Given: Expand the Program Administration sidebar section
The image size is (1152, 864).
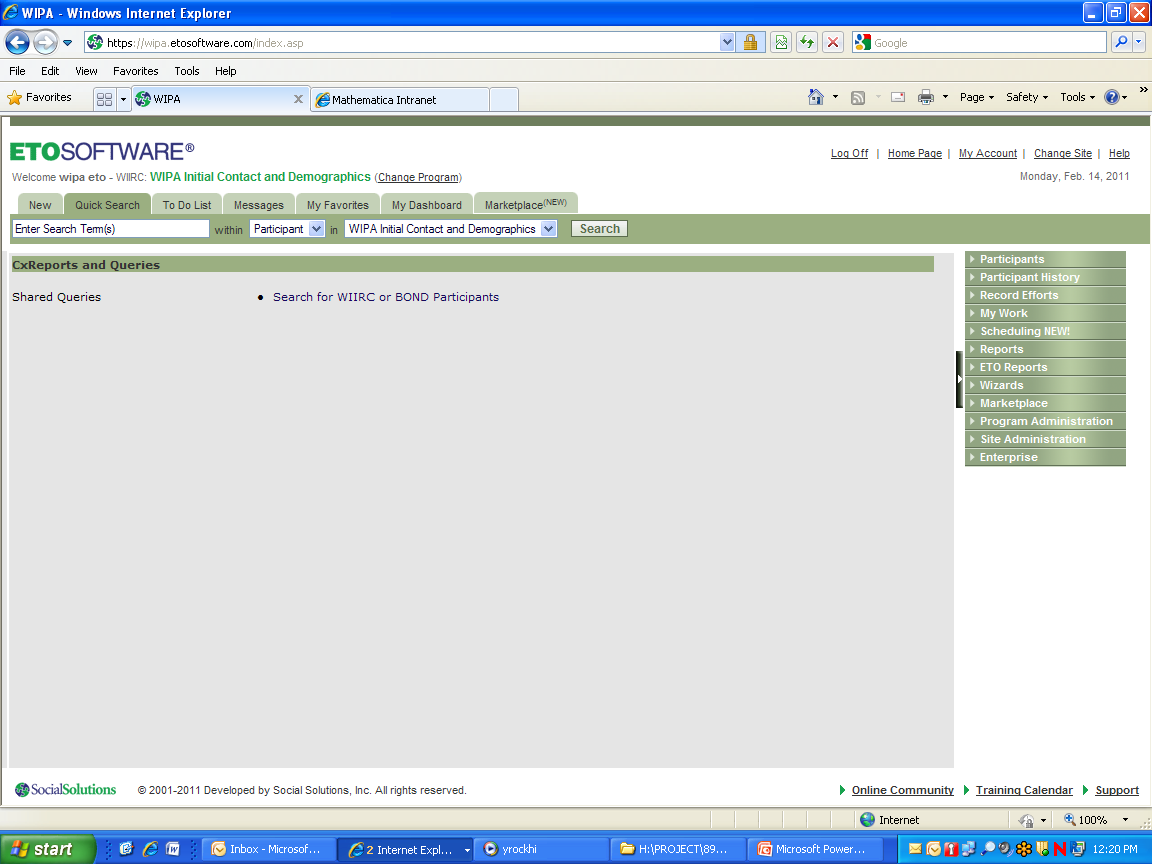Looking at the screenshot, I should coord(1045,421).
